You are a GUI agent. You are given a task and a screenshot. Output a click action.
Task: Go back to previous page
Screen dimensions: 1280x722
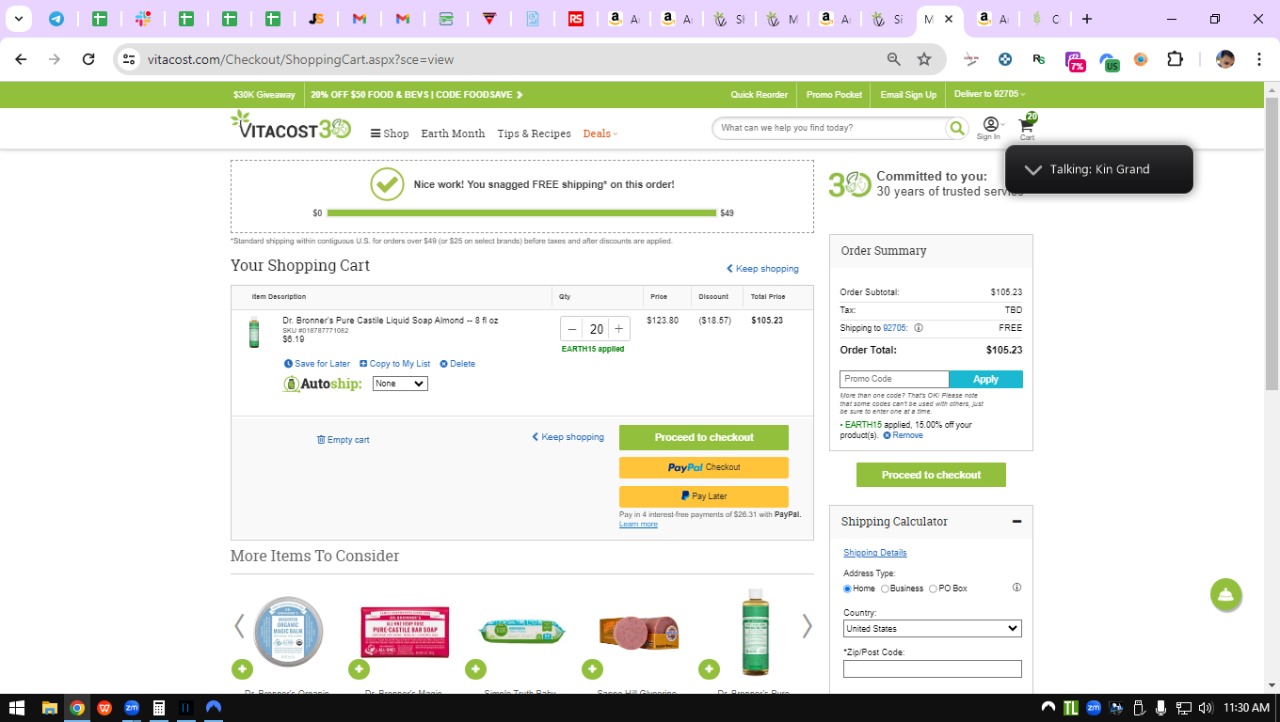[21, 59]
